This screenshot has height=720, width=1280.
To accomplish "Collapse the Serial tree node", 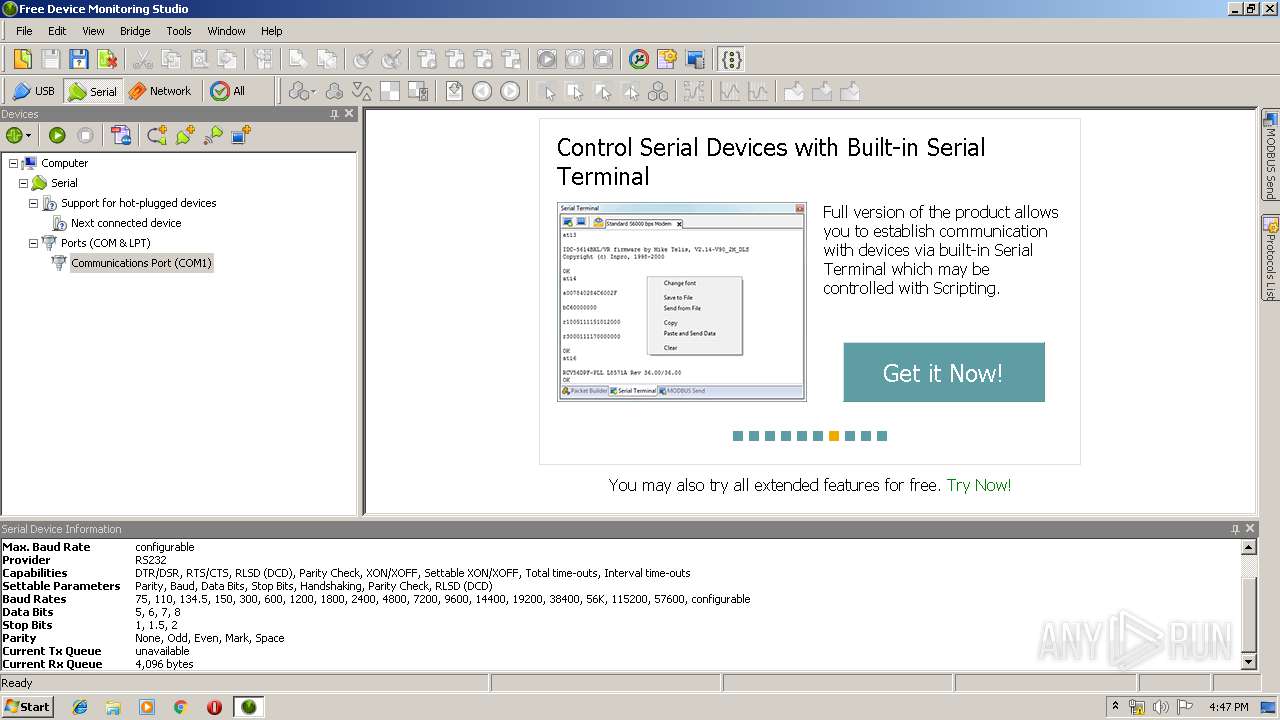I will [23, 183].
